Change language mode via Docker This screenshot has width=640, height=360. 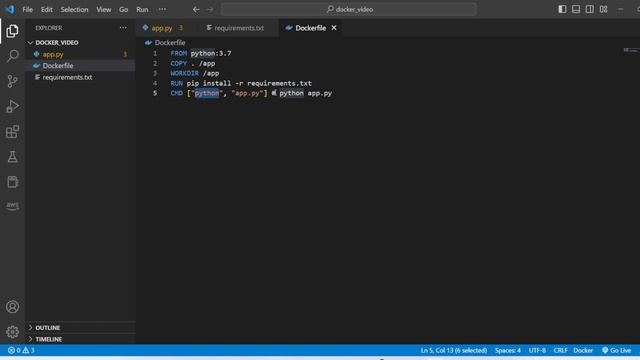tap(583, 350)
